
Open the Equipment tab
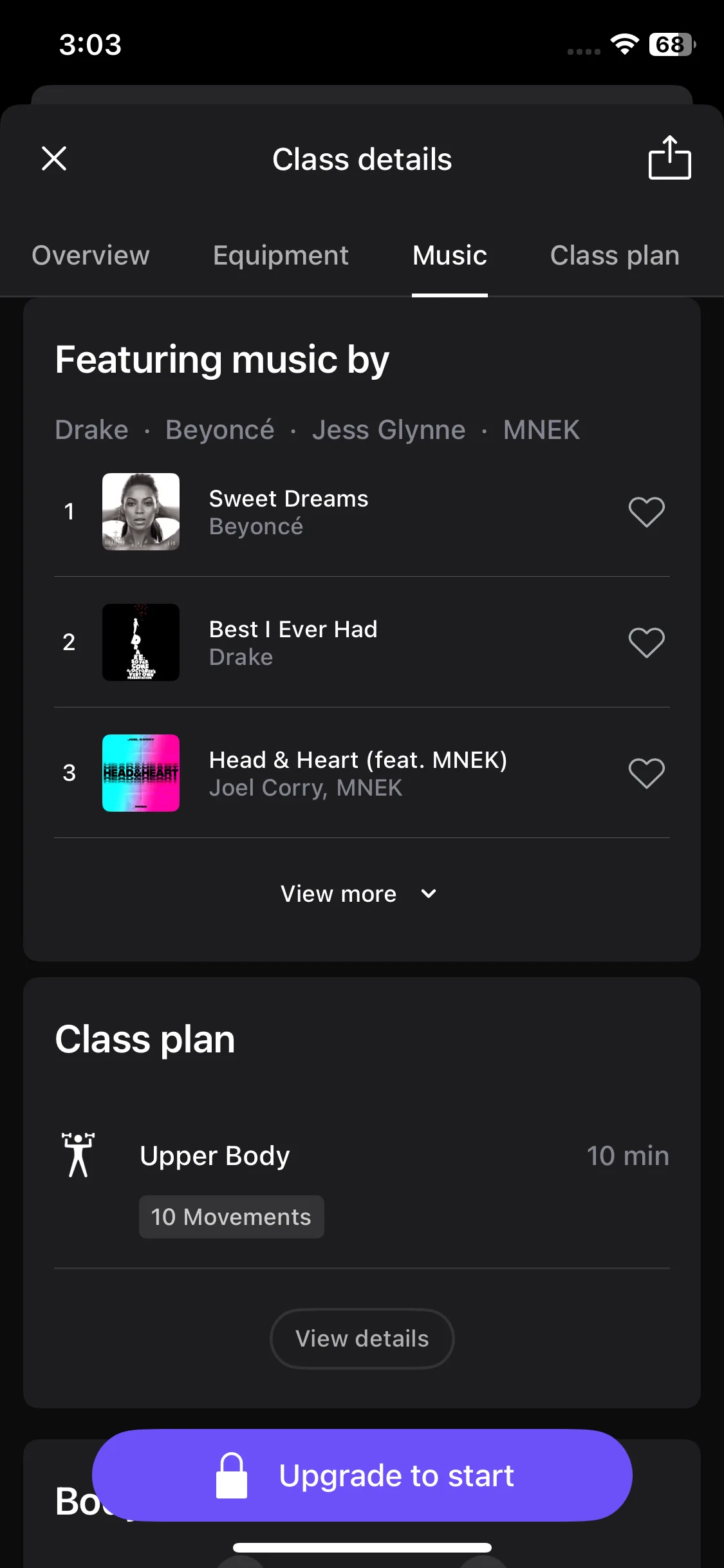pyautogui.click(x=281, y=256)
